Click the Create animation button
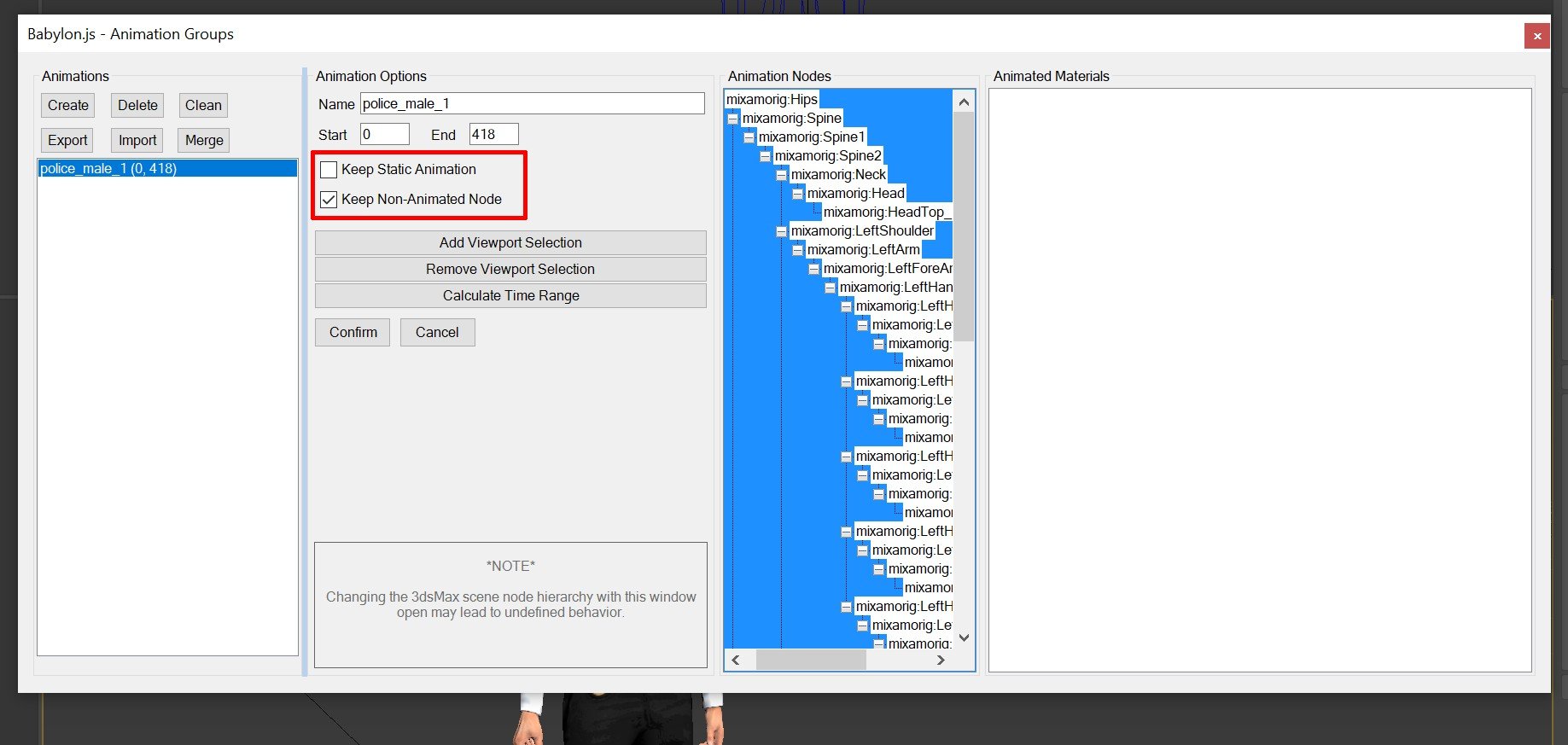Image resolution: width=1568 pixels, height=745 pixels. [67, 105]
